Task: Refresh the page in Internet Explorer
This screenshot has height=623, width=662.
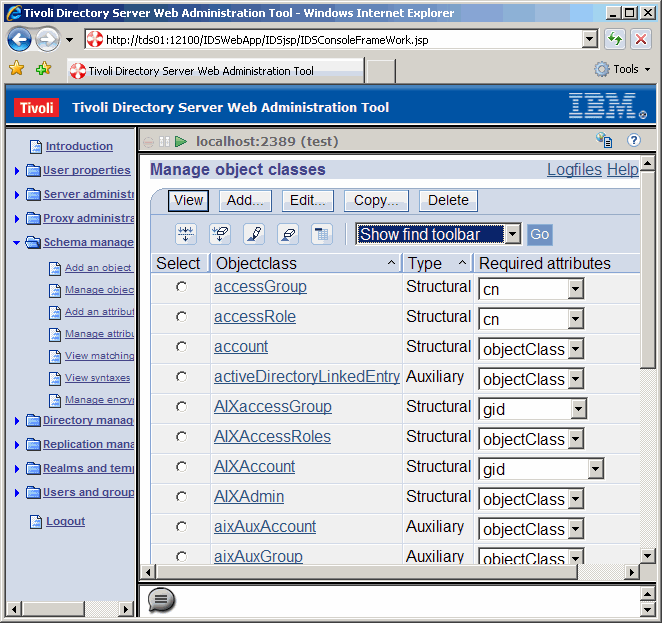Action: click(615, 40)
